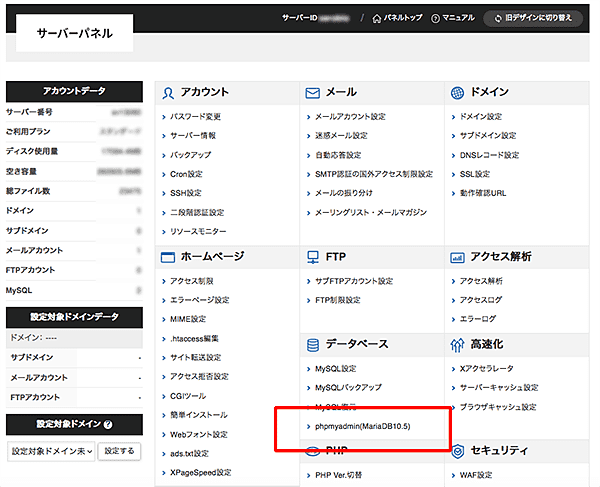
Task: Open サーバー情報
Action: (193, 136)
